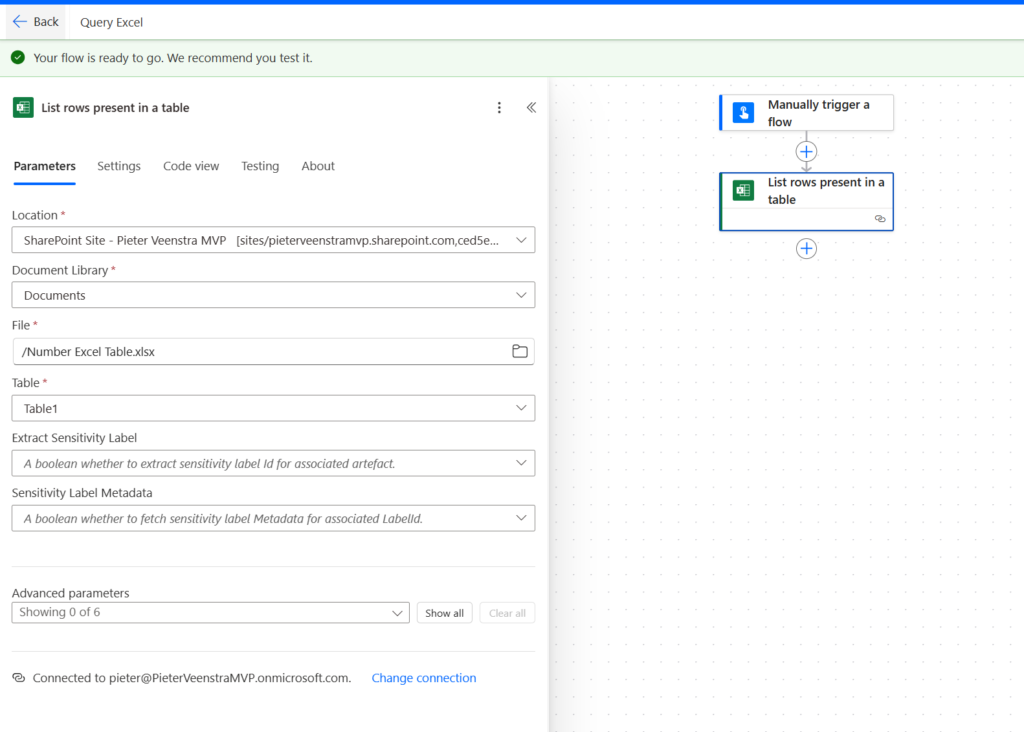The image size is (1024, 732).
Task: Click the connection link icon beside Connected to
Action: tap(18, 678)
